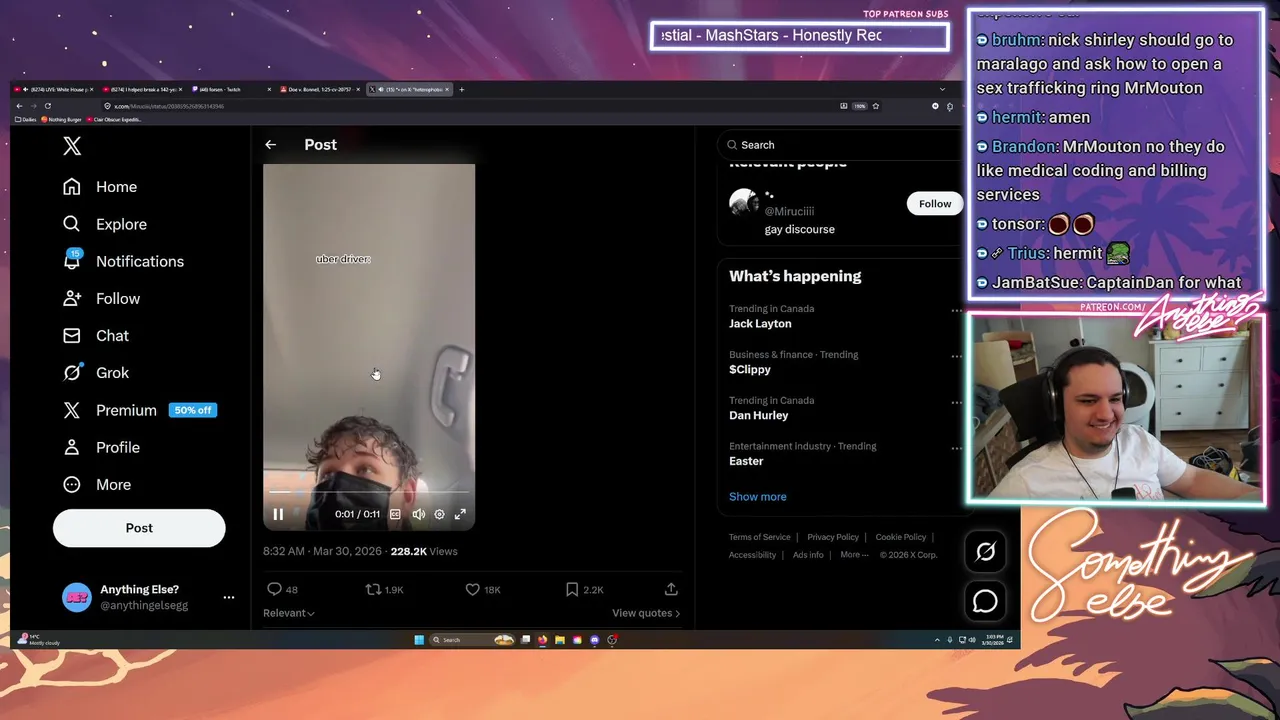Open options for Dan Hurley trend

[x=956, y=402]
